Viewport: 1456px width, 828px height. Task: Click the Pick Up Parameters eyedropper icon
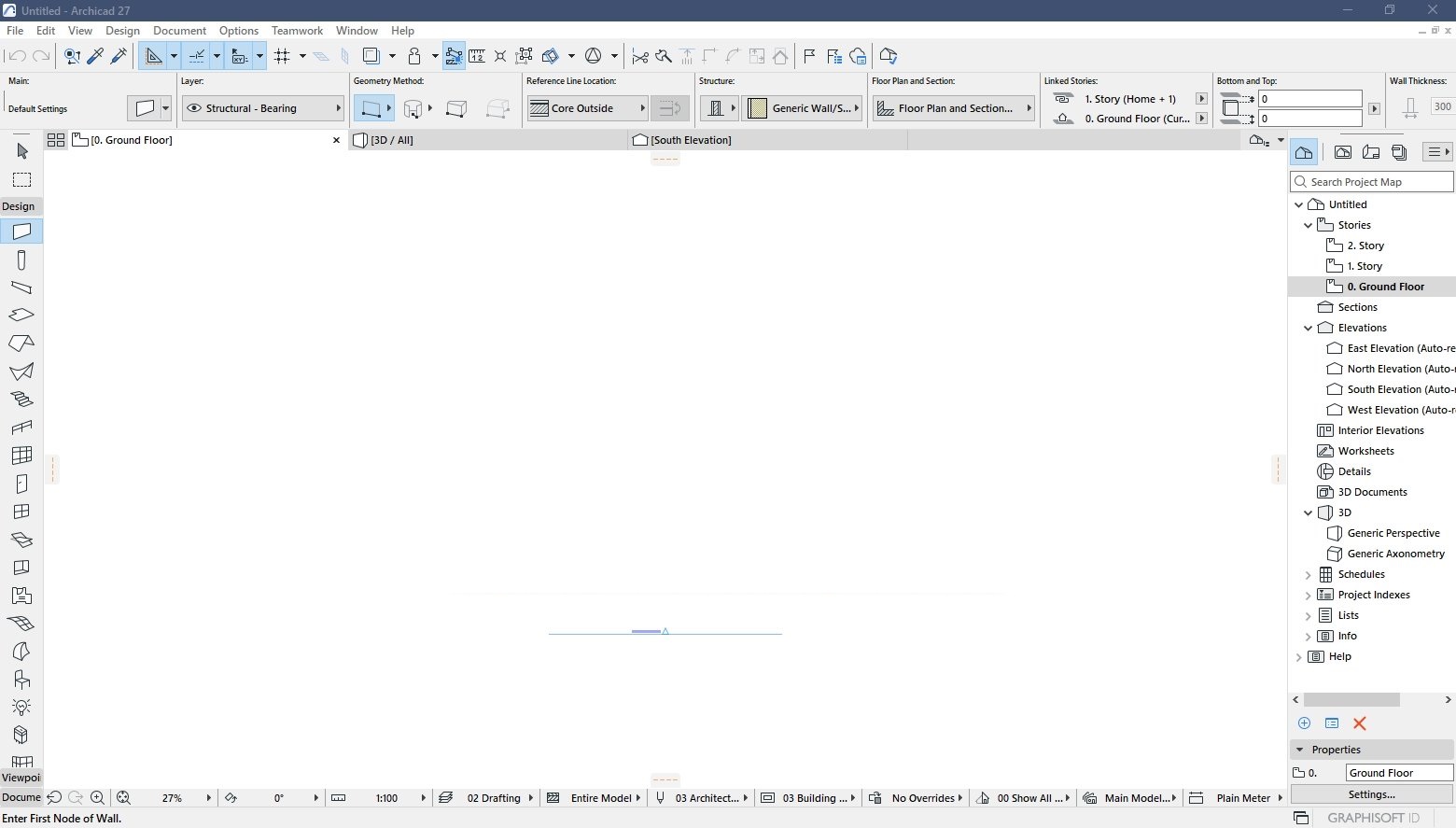coord(95,55)
